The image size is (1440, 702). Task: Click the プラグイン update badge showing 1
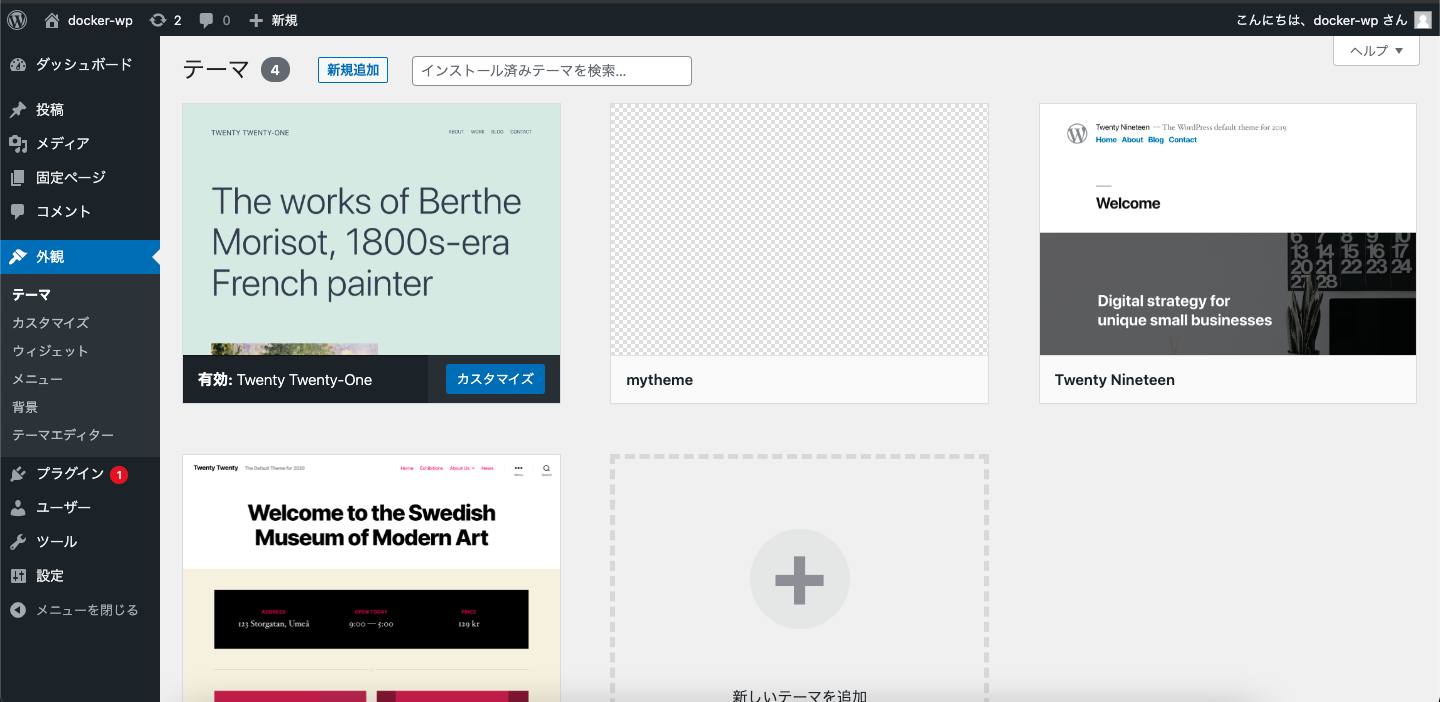coord(119,475)
